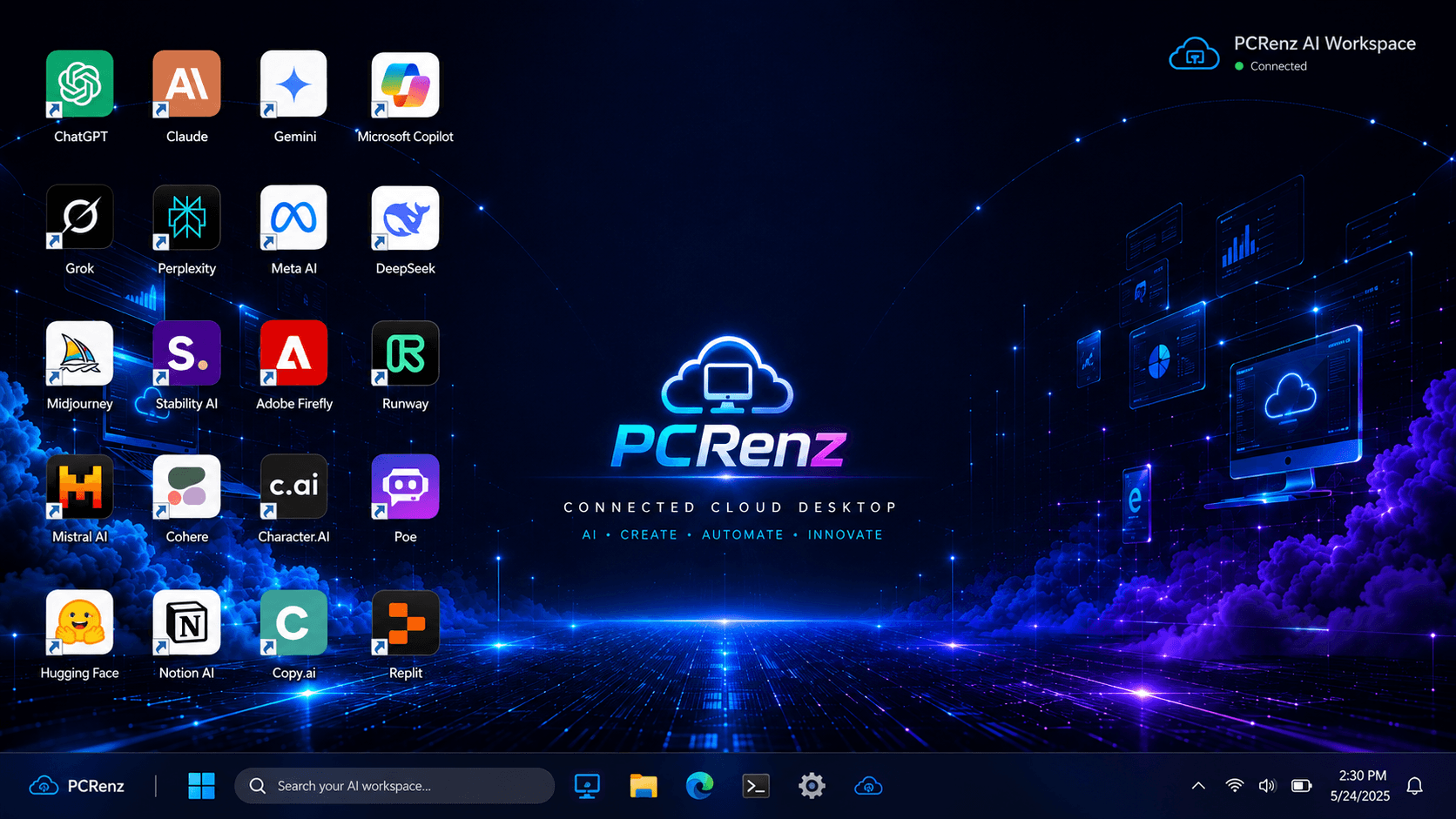The image size is (1456, 819).
Task: Open File Explorer from the taskbar
Action: click(x=644, y=786)
